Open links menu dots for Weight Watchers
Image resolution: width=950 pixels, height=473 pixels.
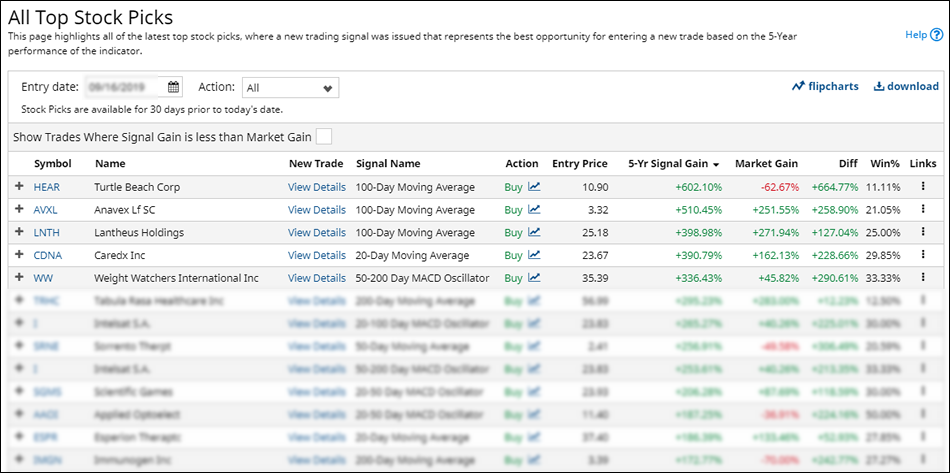[x=923, y=277]
